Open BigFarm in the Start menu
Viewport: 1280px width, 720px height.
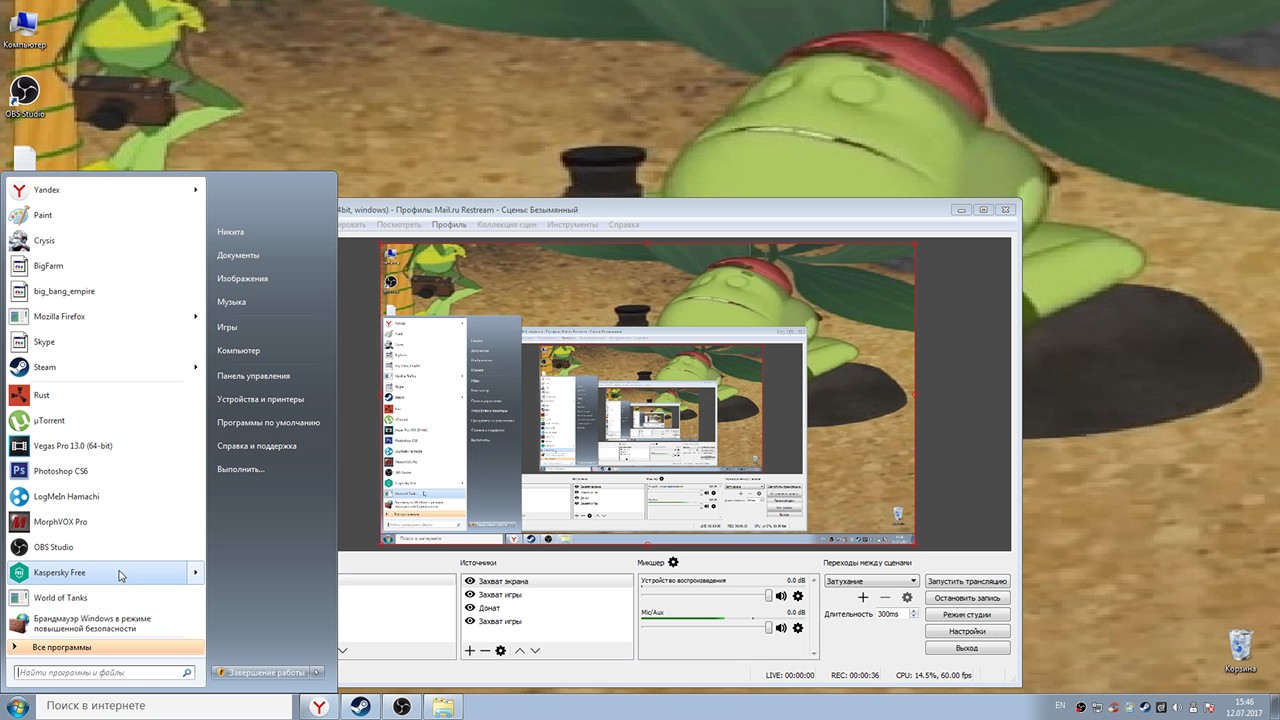point(105,266)
